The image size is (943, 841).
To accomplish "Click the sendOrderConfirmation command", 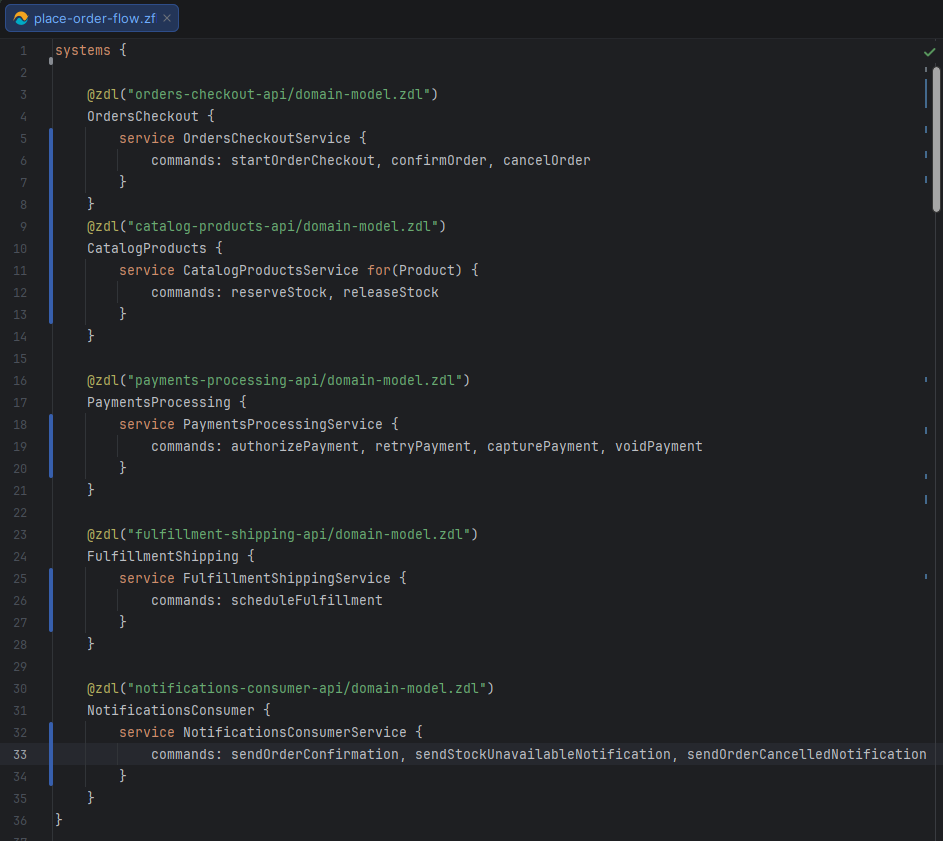I will (x=315, y=755).
